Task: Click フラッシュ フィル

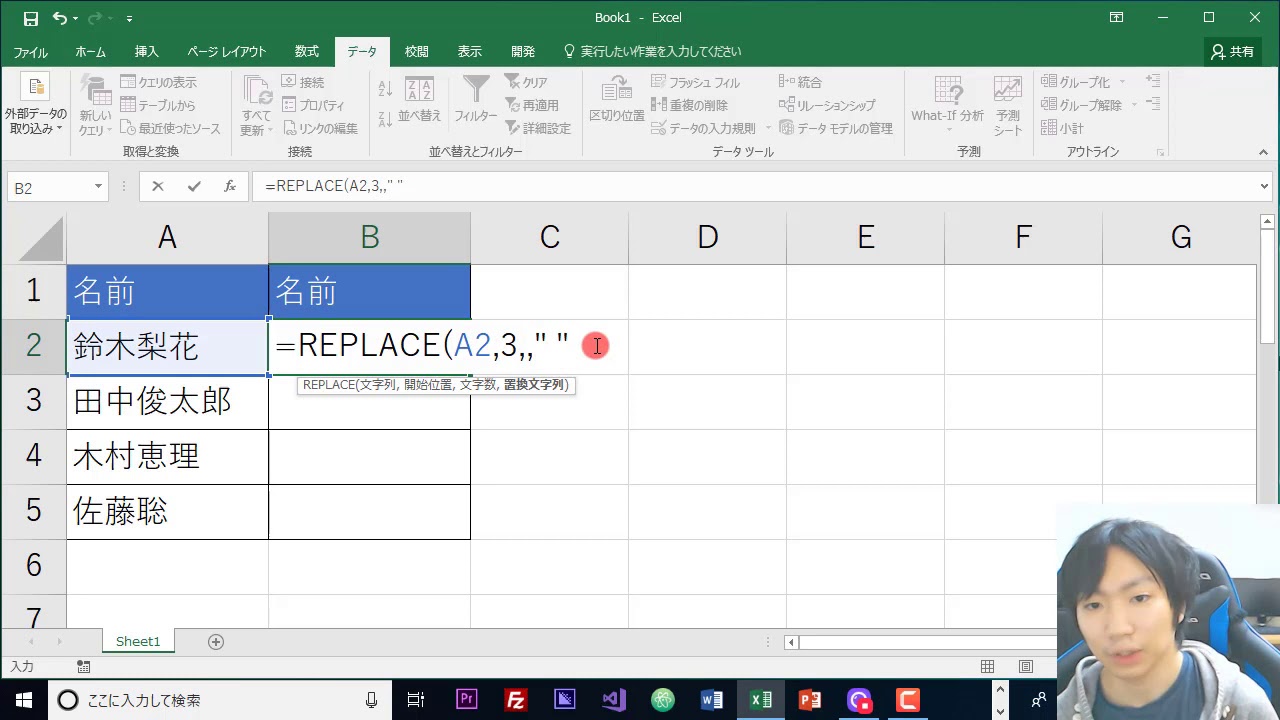Action: point(695,82)
